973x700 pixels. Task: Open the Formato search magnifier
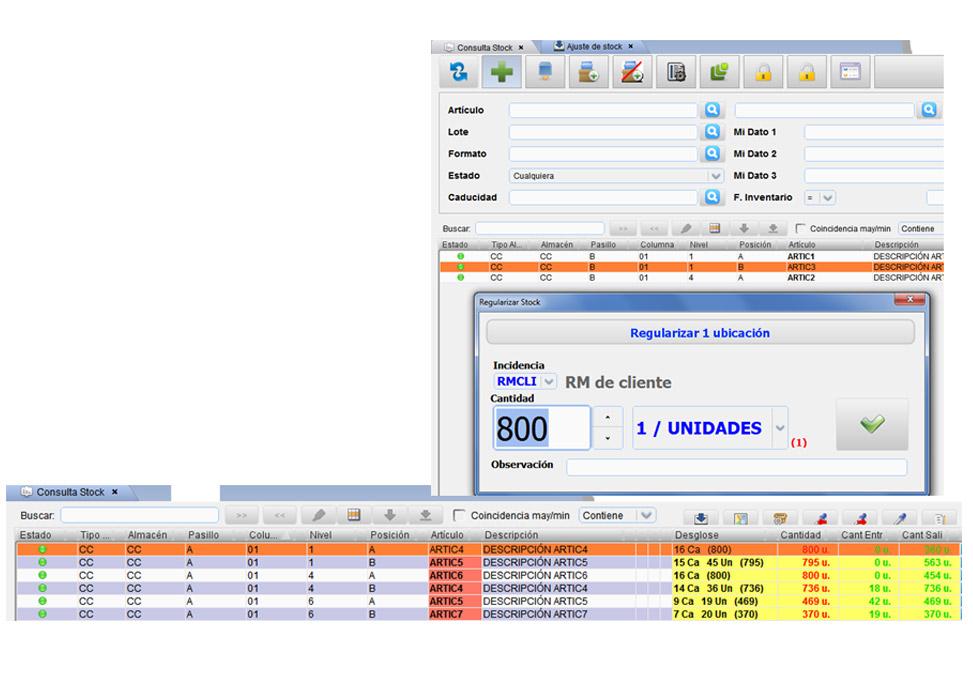pos(712,153)
